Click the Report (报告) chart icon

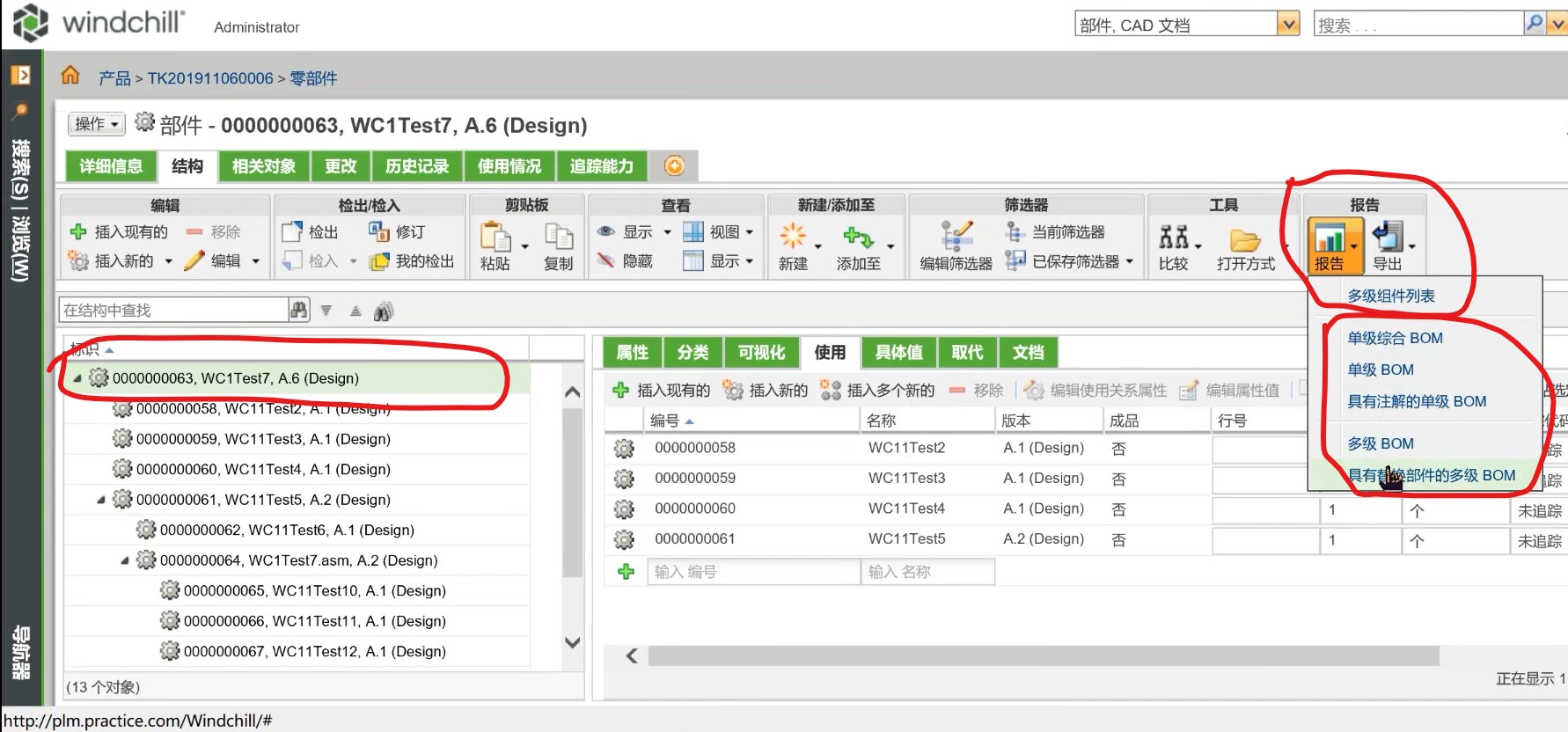[x=1329, y=237]
